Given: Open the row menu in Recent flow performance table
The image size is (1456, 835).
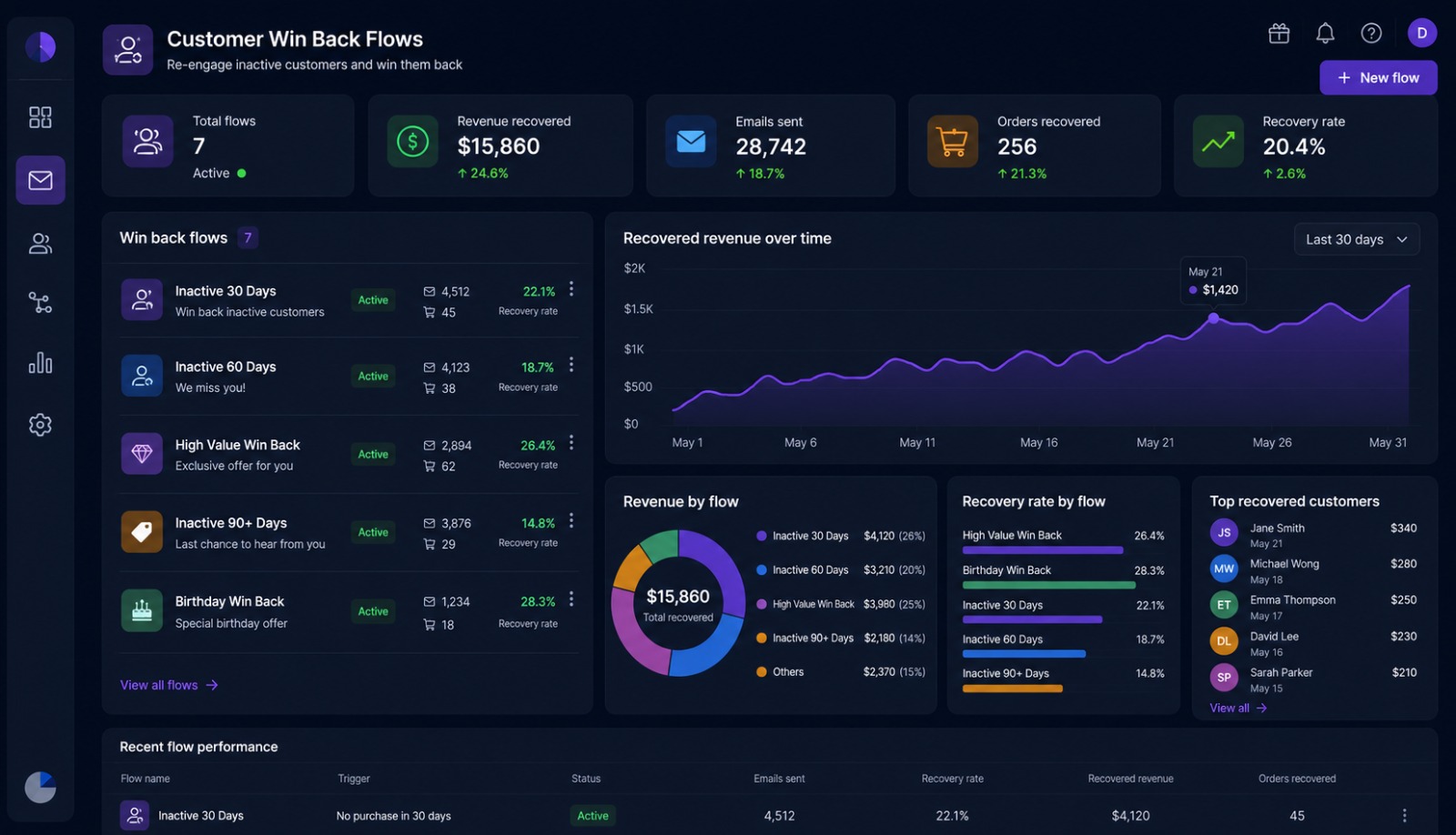Looking at the screenshot, I should tap(1404, 816).
